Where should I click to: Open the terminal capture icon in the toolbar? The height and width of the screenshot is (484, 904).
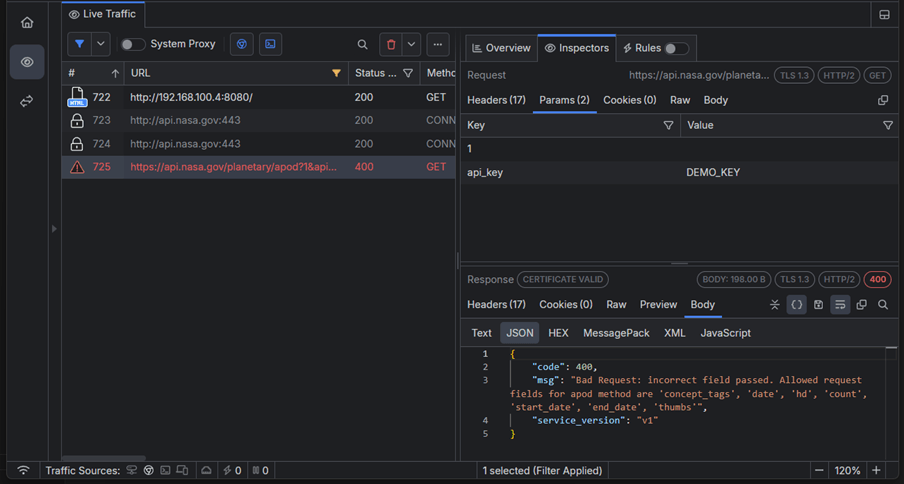click(270, 44)
